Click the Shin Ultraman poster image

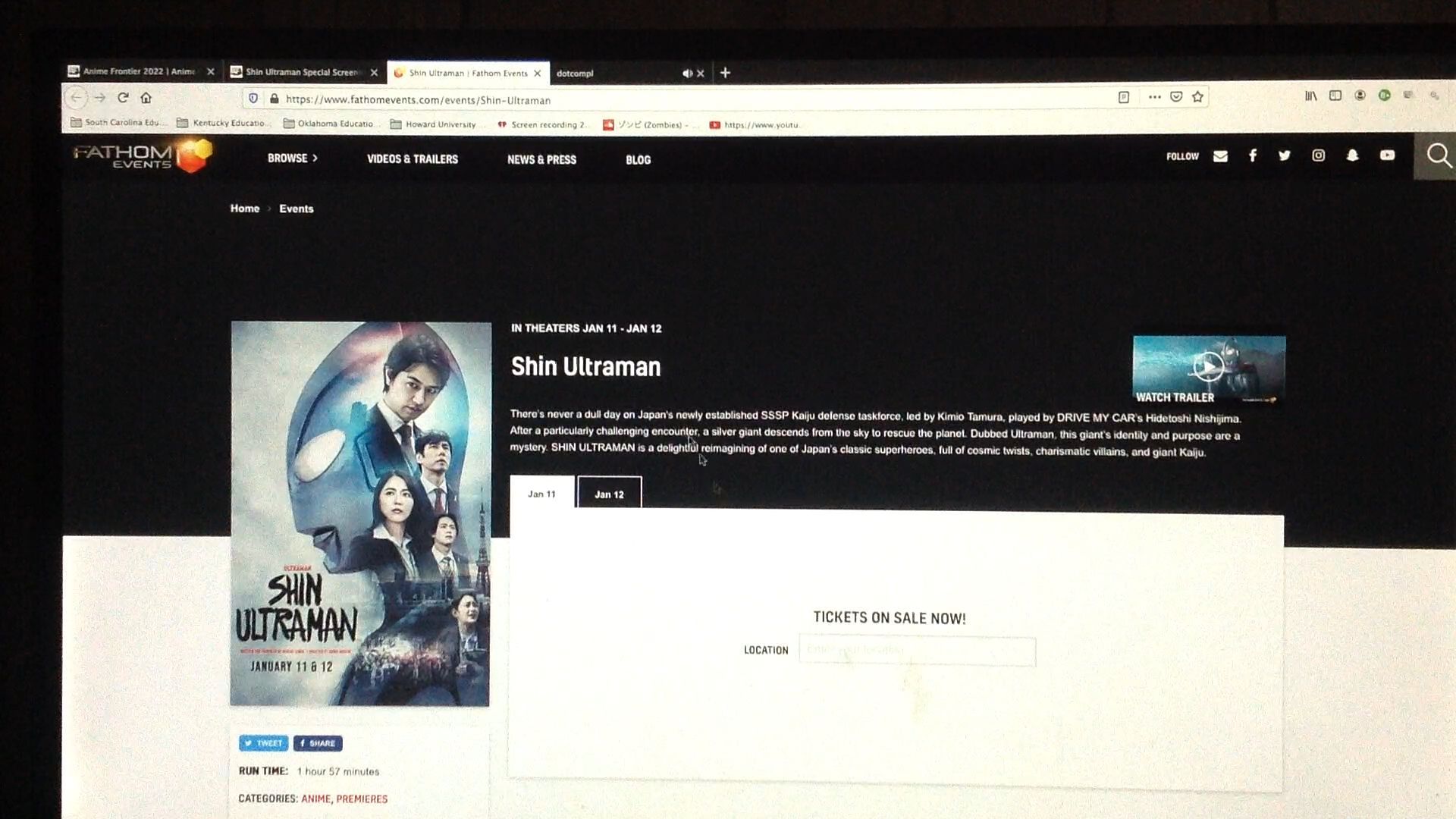click(x=360, y=514)
